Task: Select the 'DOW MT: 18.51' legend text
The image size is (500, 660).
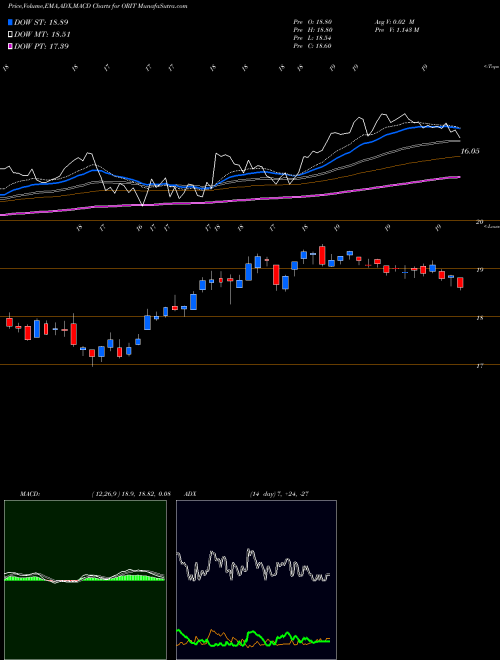Action: coord(42,35)
